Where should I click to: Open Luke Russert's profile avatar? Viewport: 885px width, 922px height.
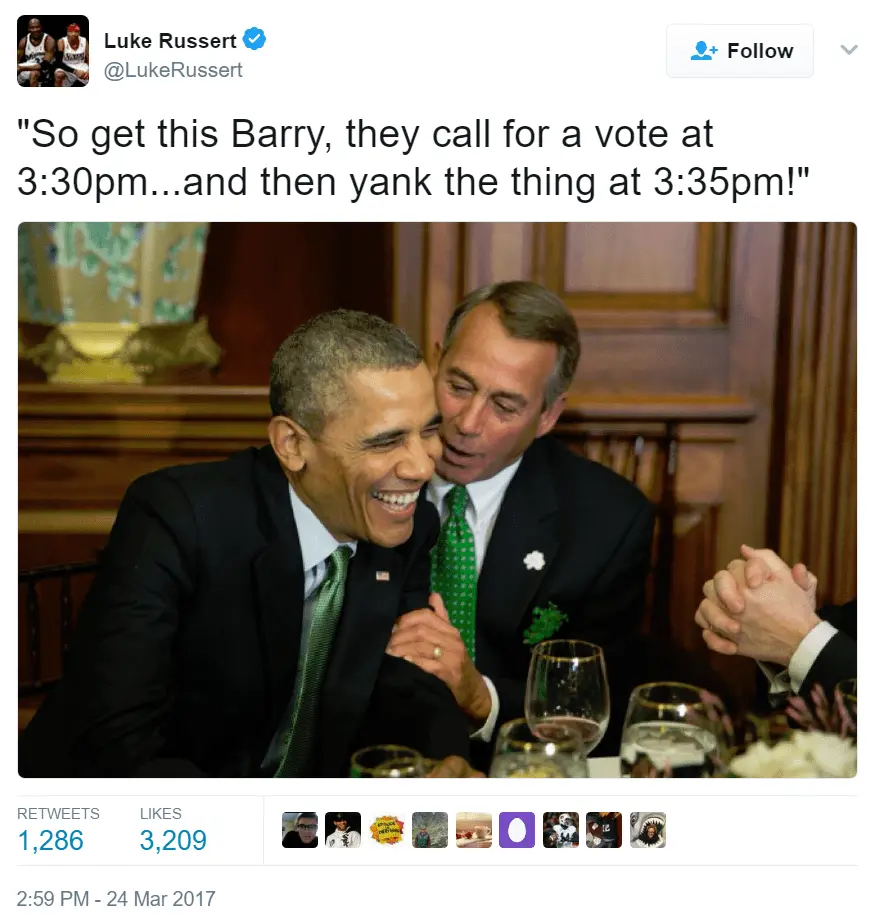[x=53, y=51]
